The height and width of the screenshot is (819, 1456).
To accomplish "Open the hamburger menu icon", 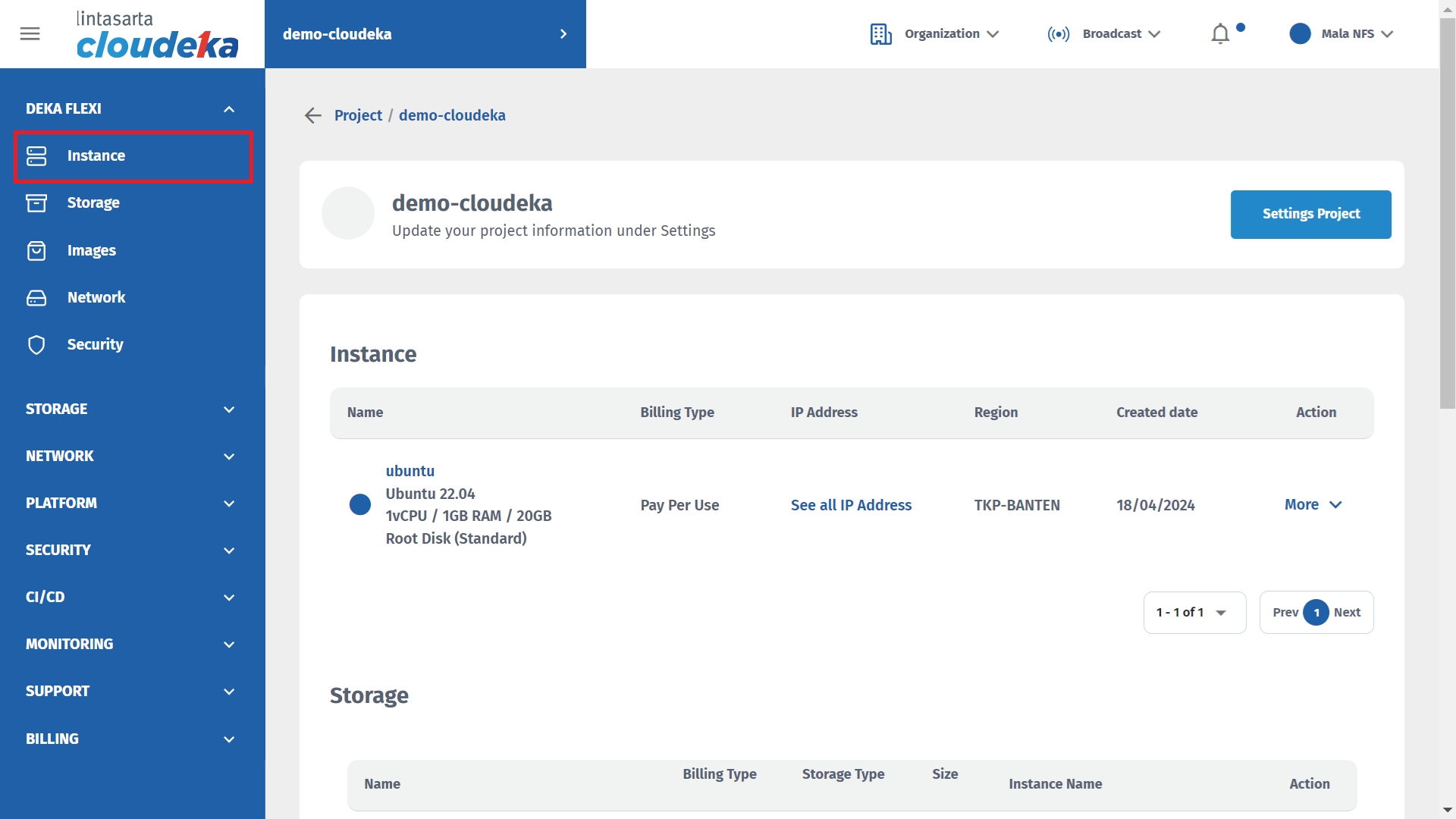I will coord(30,34).
